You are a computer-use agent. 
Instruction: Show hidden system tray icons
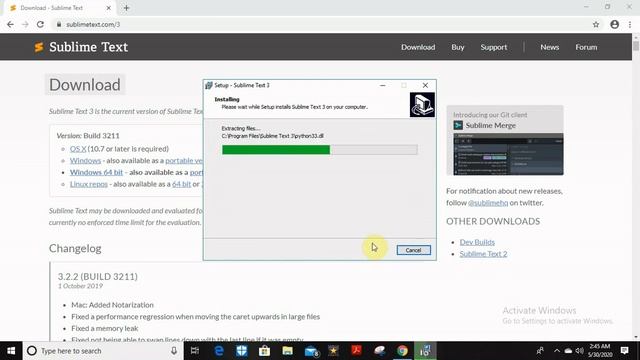pyautogui.click(x=557, y=351)
